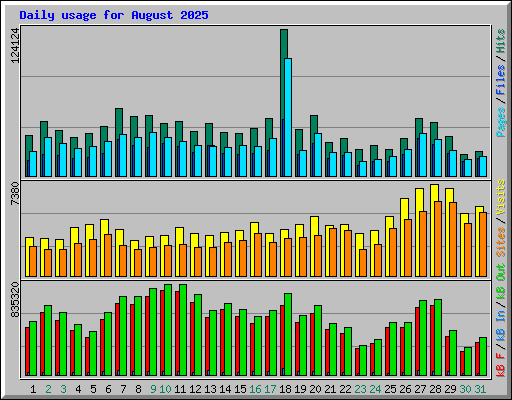Click the red kB F bar for day 10

(x=162, y=333)
